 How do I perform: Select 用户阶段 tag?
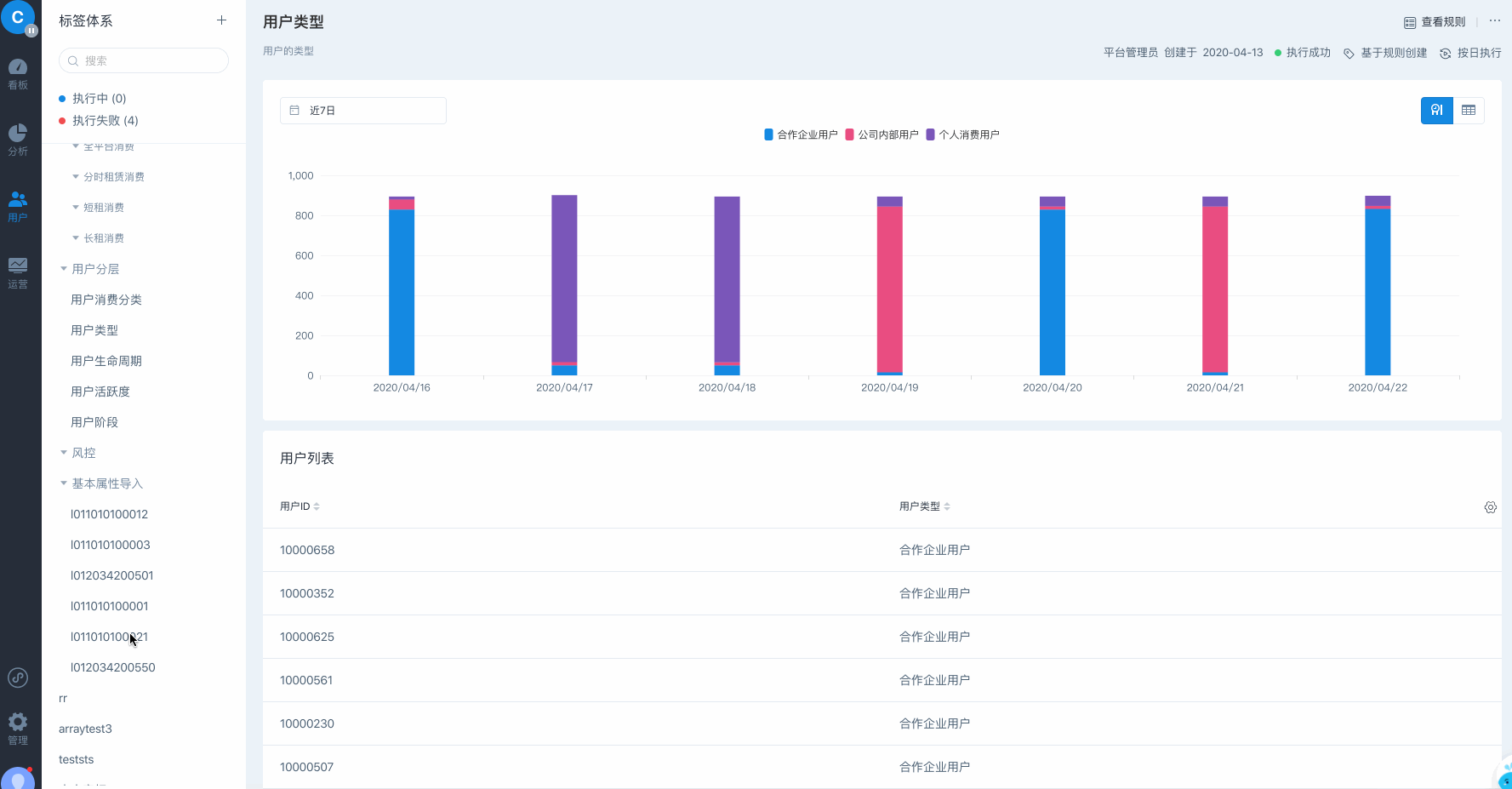[x=94, y=422]
